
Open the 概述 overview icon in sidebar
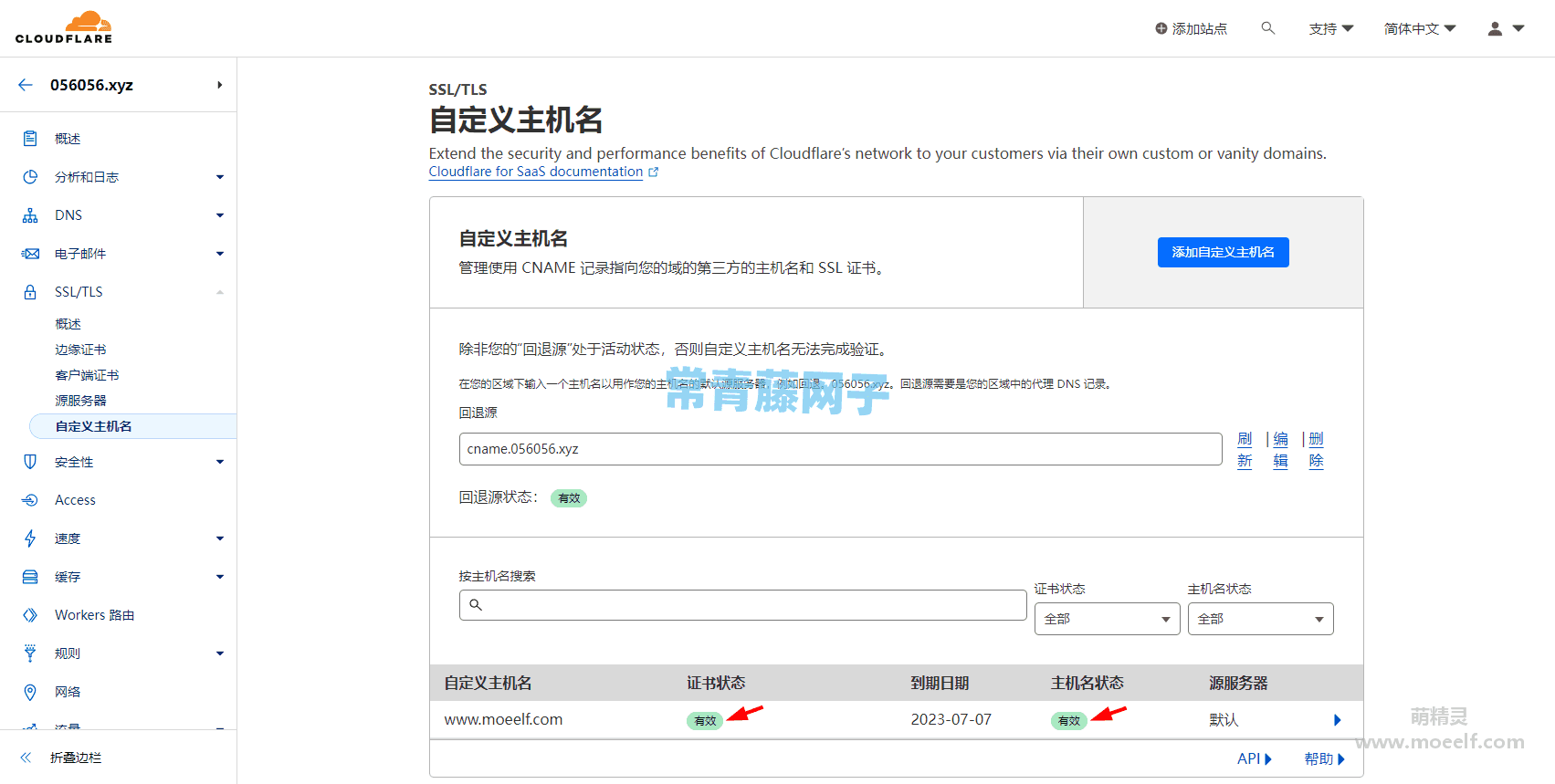[x=30, y=139]
